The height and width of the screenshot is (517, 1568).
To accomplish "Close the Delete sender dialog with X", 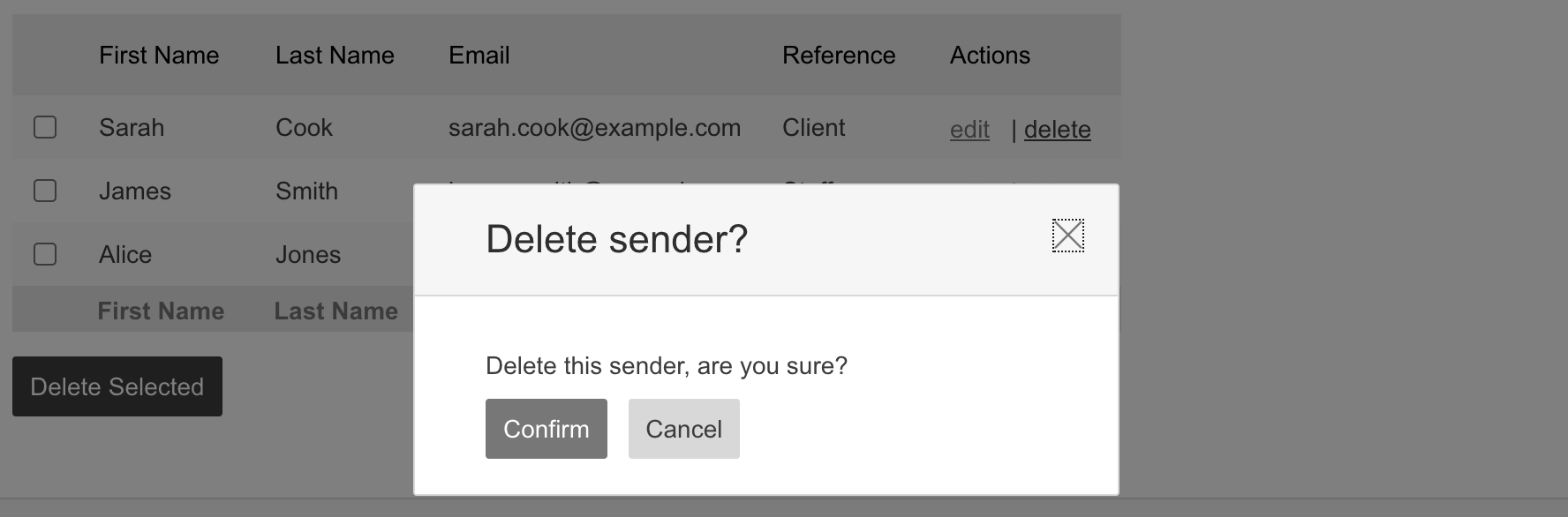I will pos(1067,236).
